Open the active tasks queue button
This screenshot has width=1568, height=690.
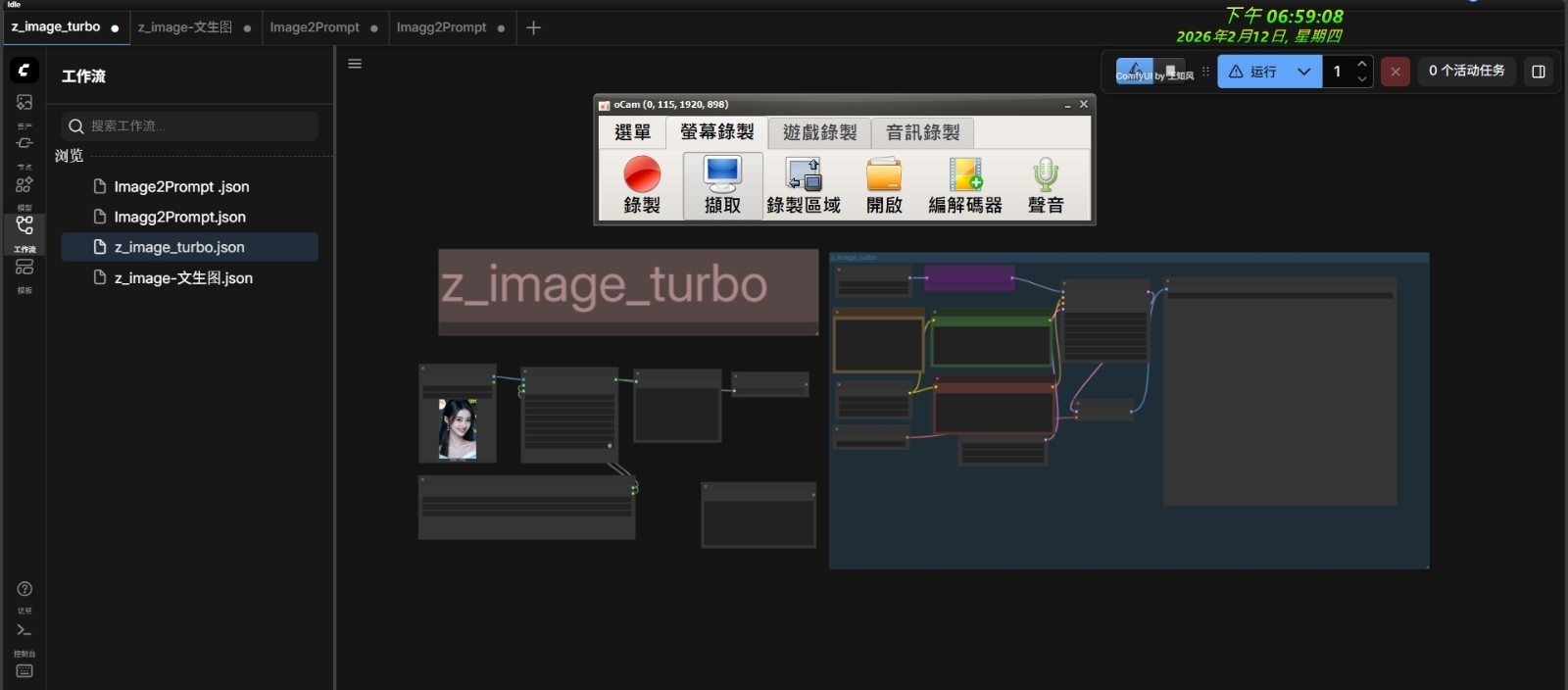pos(1466,71)
